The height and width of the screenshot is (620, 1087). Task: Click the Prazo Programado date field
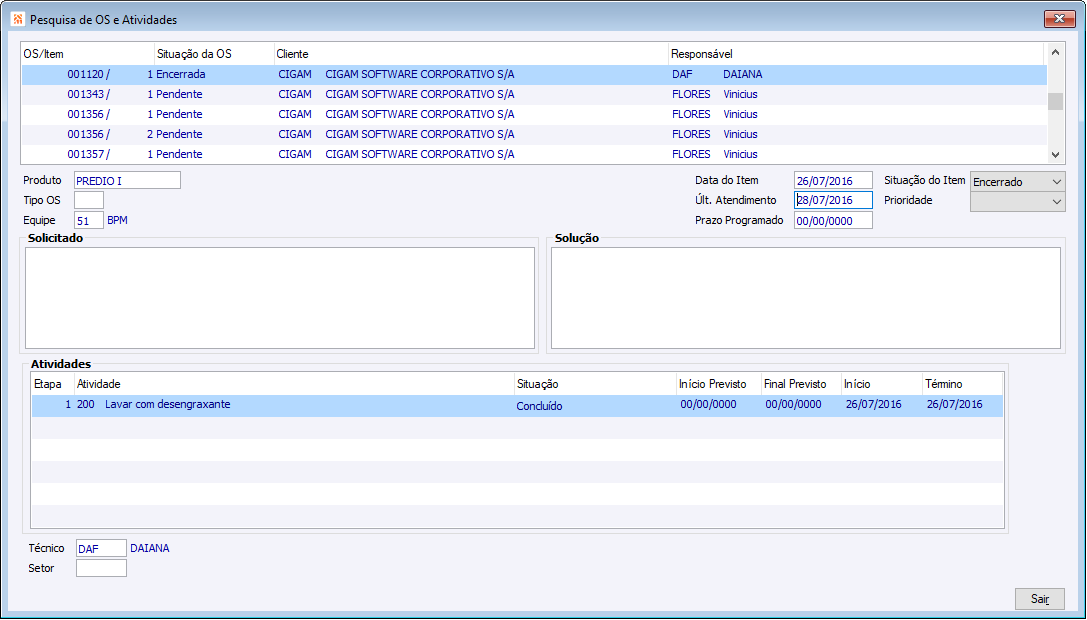coord(833,221)
